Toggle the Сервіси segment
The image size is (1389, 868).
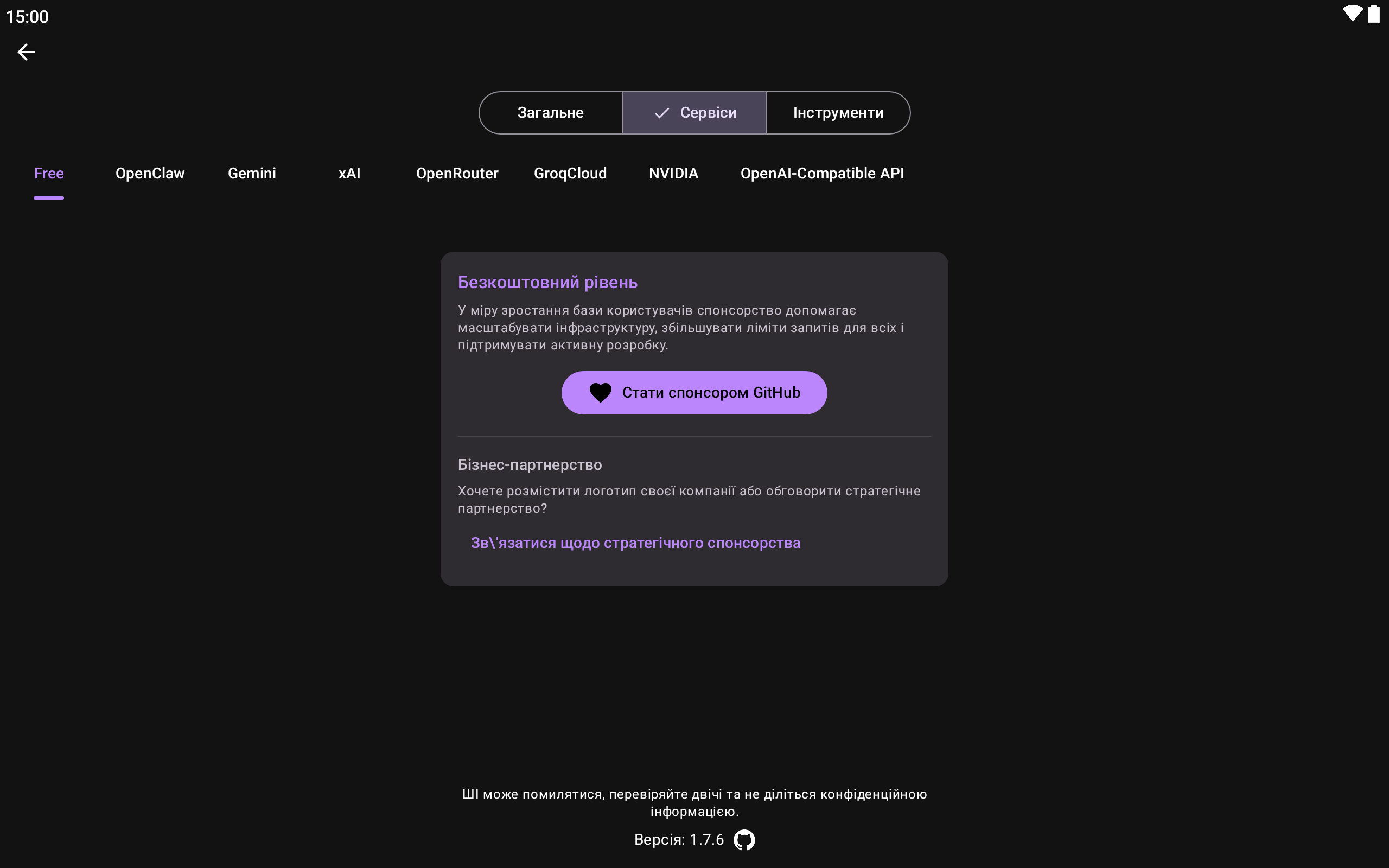694,112
